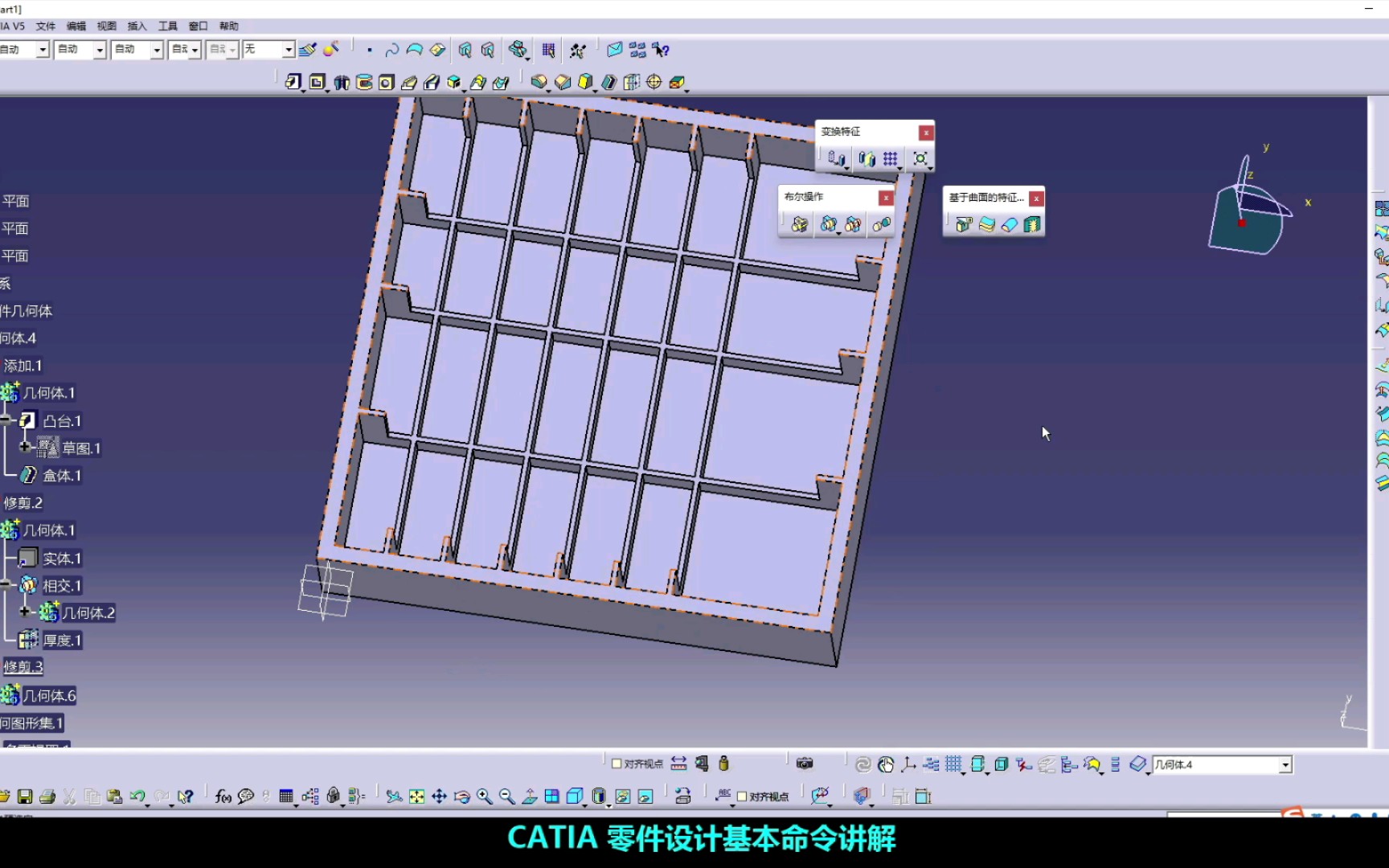Select 实体.1 in the spec tree
Screen dimensions: 1389x868
coord(62,559)
